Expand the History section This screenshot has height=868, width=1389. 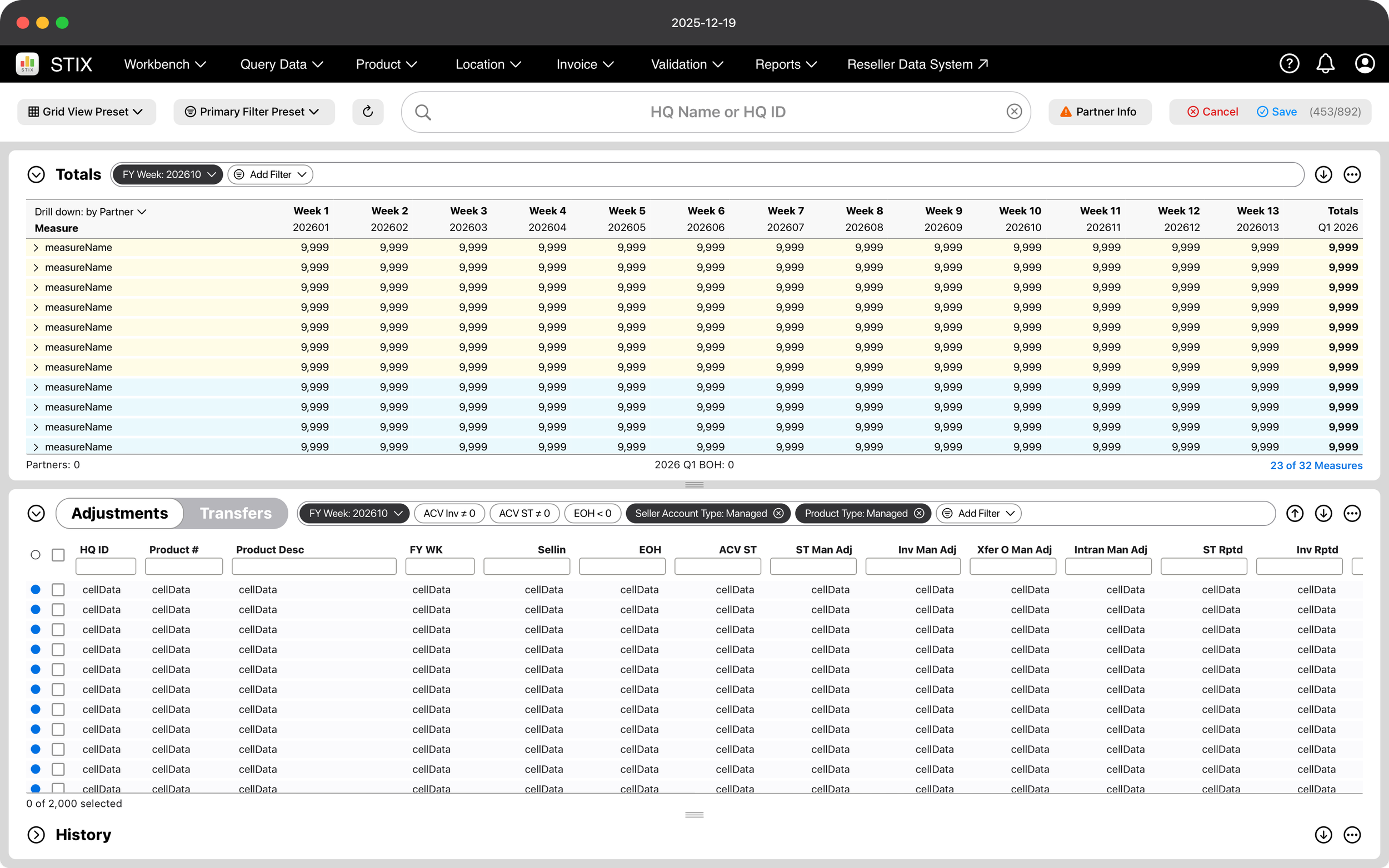[x=36, y=835]
